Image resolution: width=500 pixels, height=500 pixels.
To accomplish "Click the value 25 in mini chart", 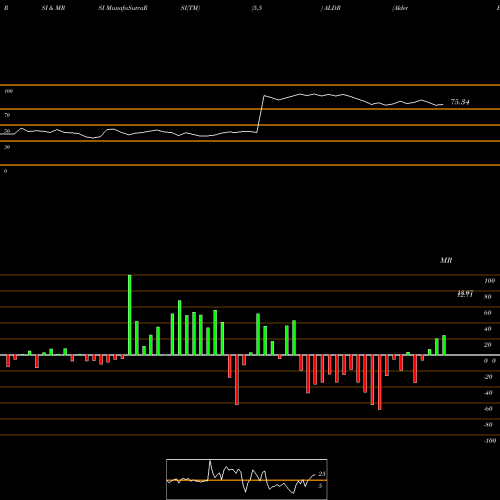I will 322,474.
